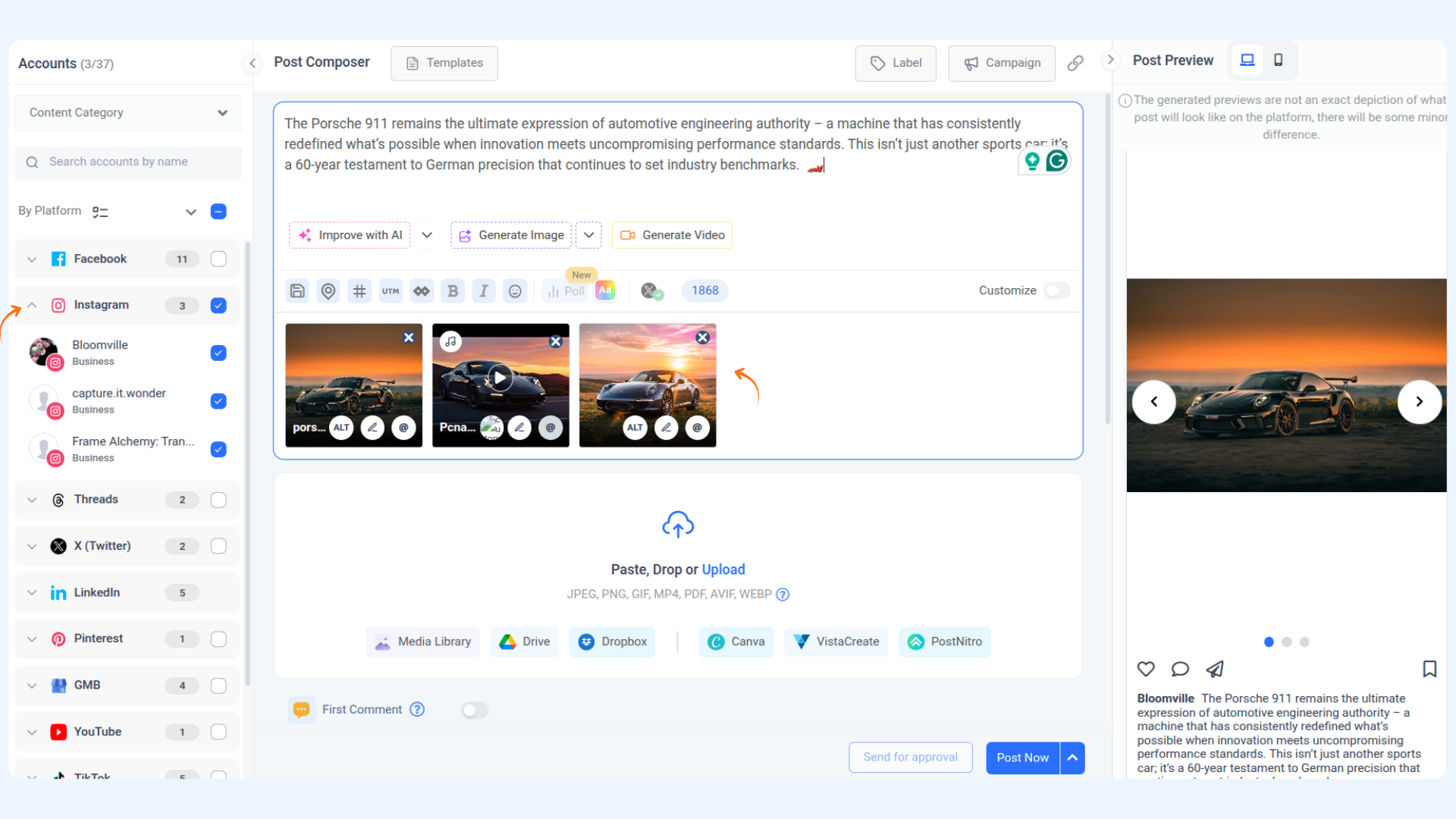Viewport: 1456px width, 819px height.
Task: Click the Upload link
Action: click(x=723, y=570)
